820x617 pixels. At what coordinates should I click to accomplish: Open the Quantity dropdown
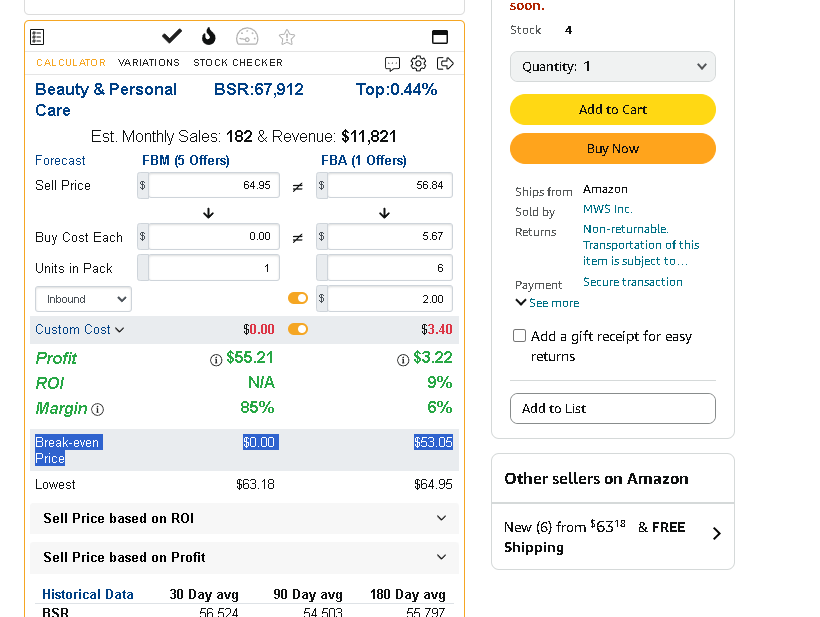pyautogui.click(x=612, y=66)
